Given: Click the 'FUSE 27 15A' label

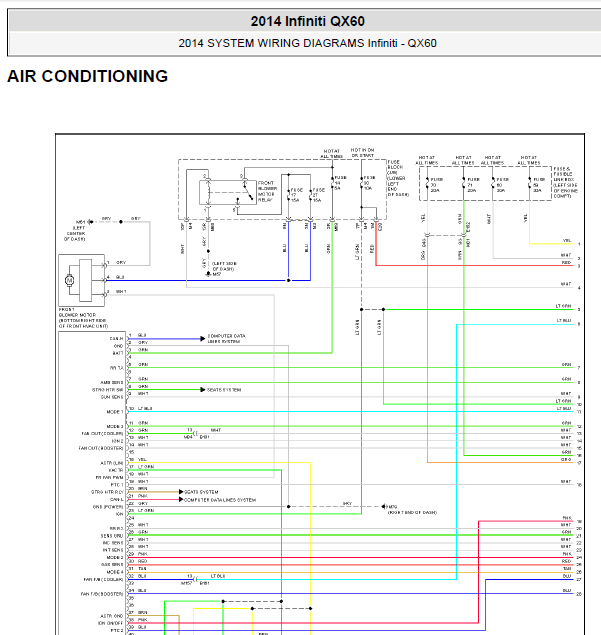Looking at the screenshot, I should (318, 195).
